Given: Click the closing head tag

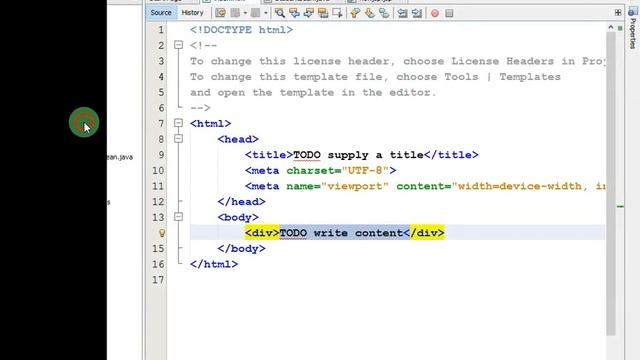Looking at the screenshot, I should click(241, 202).
